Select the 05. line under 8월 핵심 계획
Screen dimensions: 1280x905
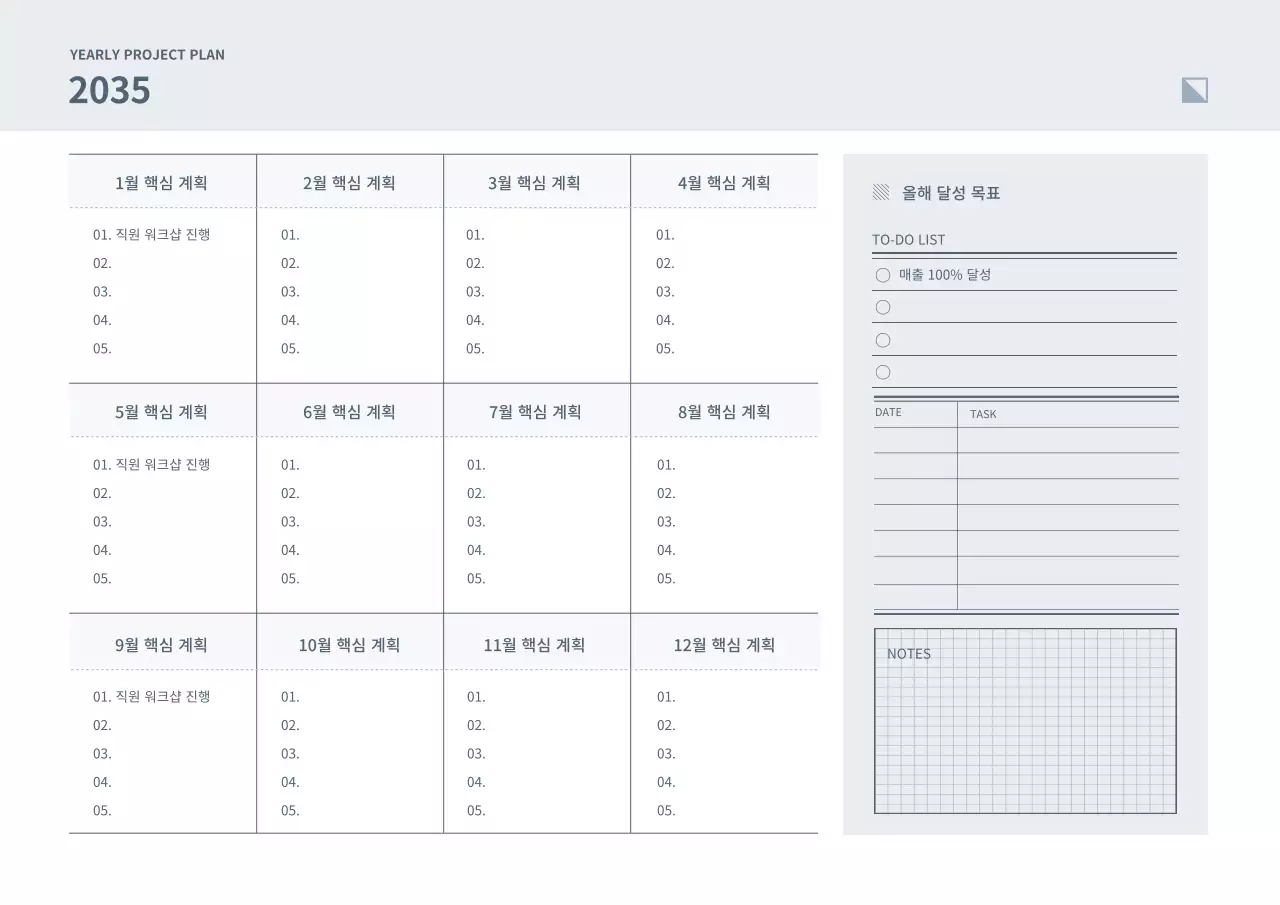click(x=664, y=578)
